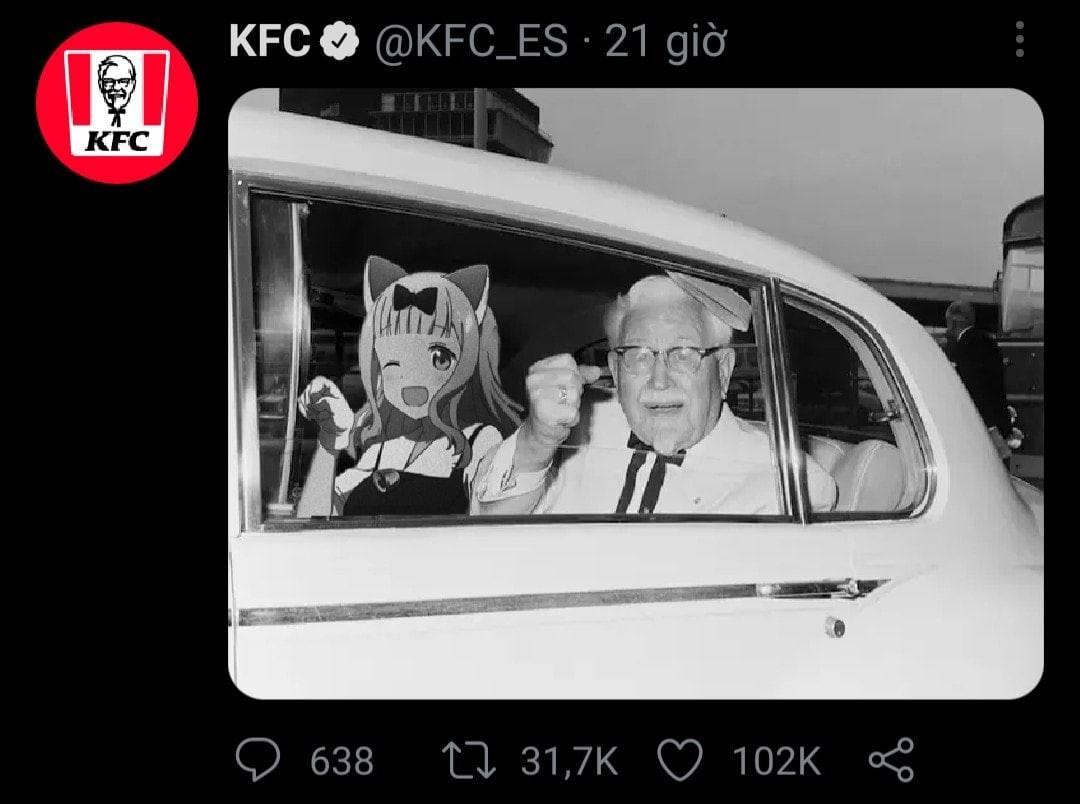Viewport: 1080px width, 804px height.
Task: Click the KFC wordmark inside the avatar logo
Action: pyautogui.click(x=117, y=141)
